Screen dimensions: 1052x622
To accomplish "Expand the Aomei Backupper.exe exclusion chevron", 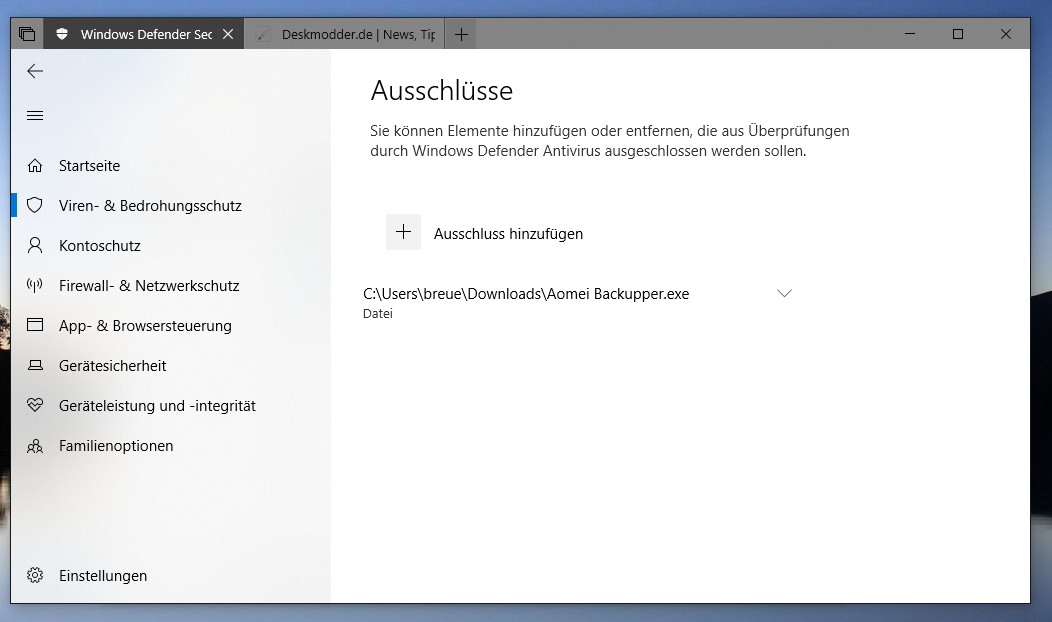I will tap(784, 293).
